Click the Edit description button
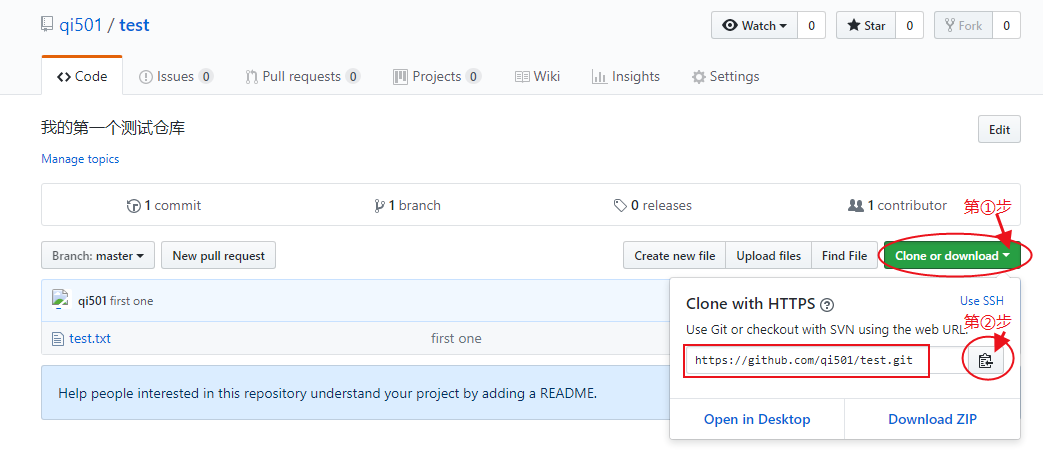 (x=999, y=130)
